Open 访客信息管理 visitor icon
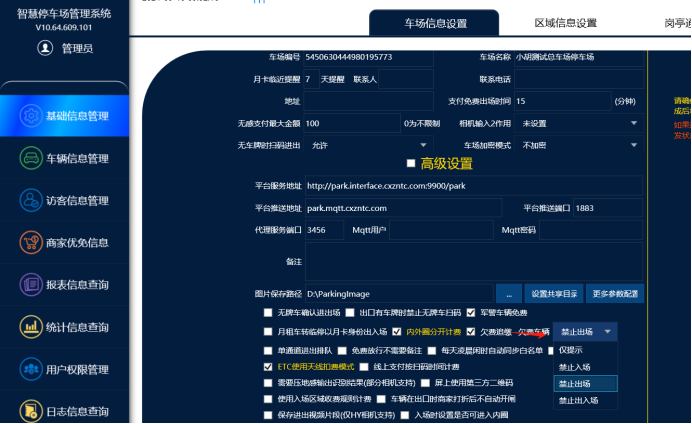The width and height of the screenshot is (692, 424). [x=31, y=200]
